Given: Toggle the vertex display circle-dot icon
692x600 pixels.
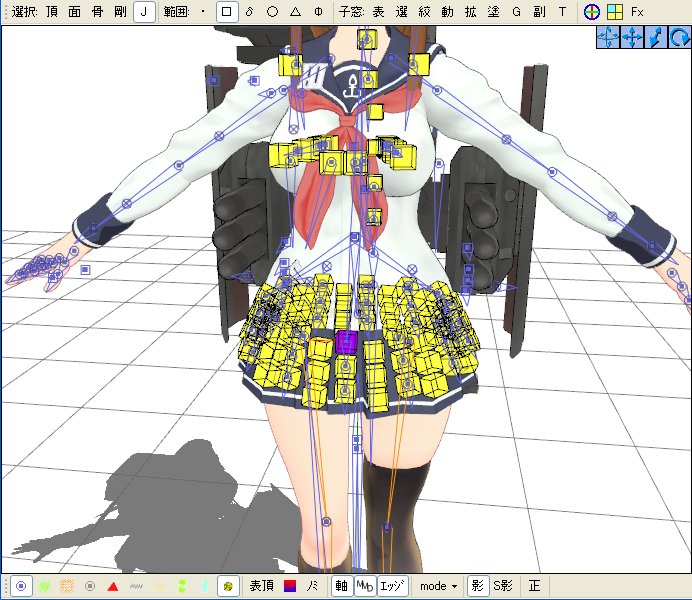Looking at the screenshot, I should pos(21,586).
